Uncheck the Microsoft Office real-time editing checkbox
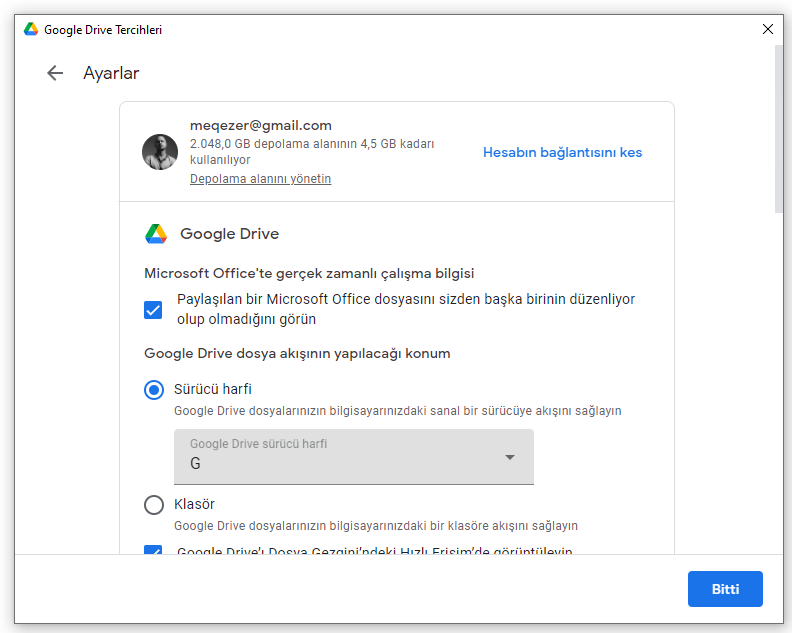 (x=153, y=310)
